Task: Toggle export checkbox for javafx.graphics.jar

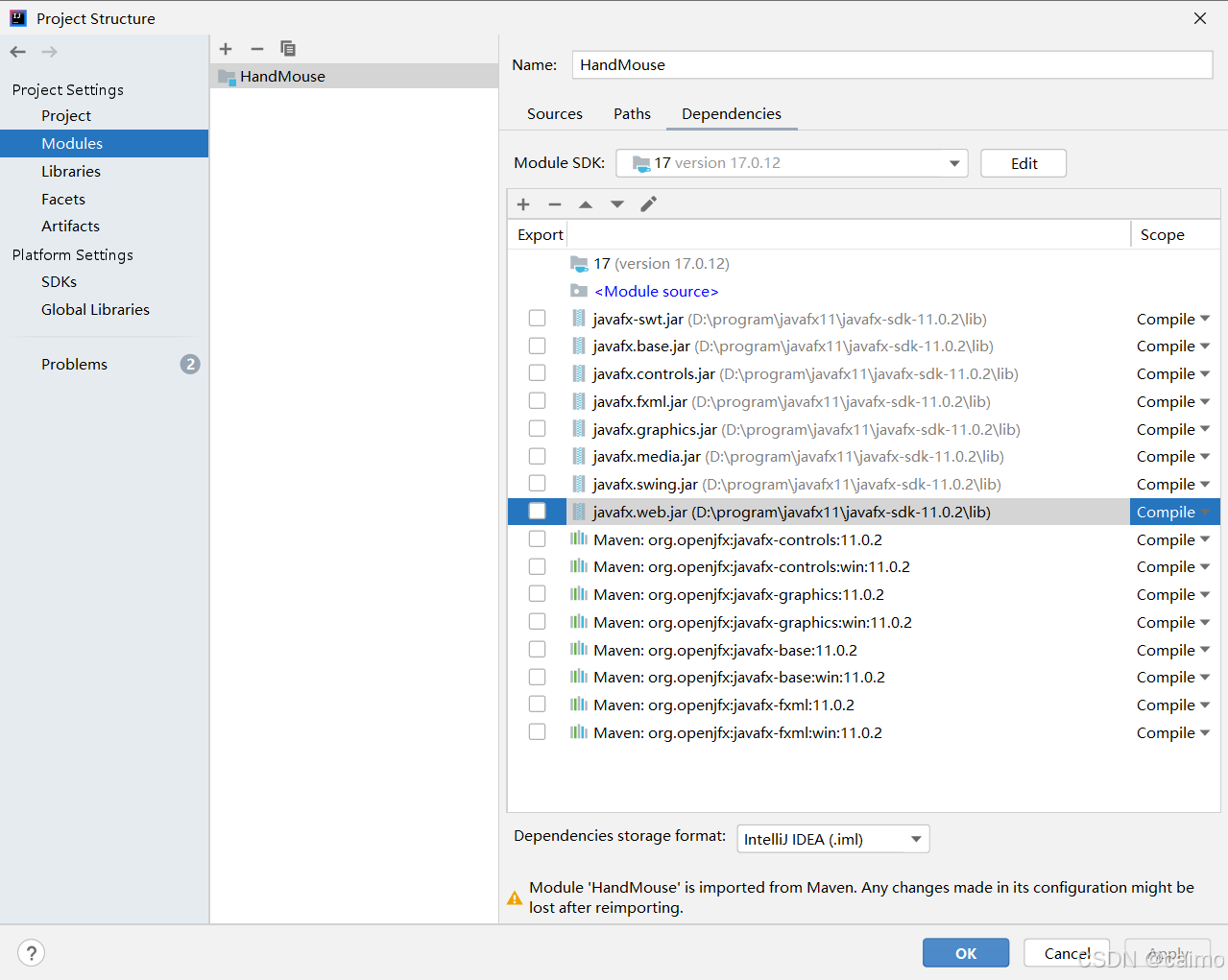Action: [537, 429]
